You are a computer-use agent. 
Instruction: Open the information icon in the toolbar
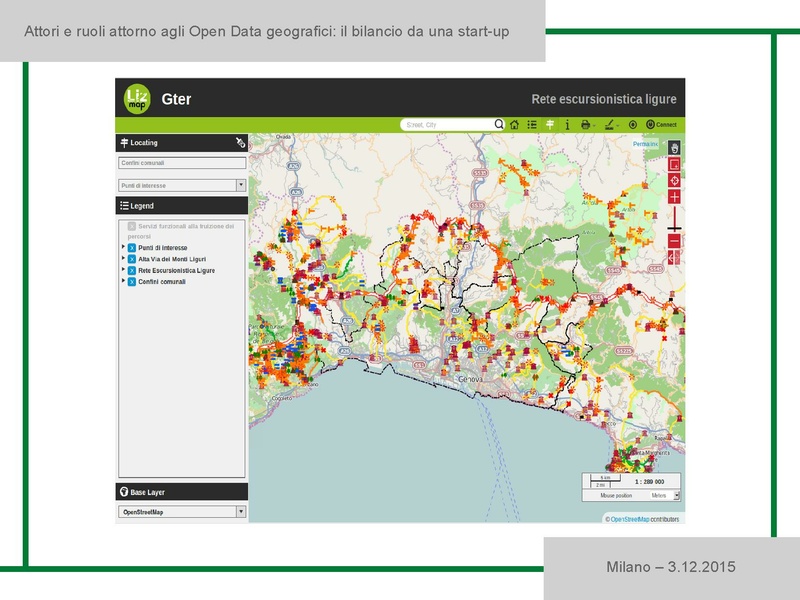pyautogui.click(x=567, y=125)
